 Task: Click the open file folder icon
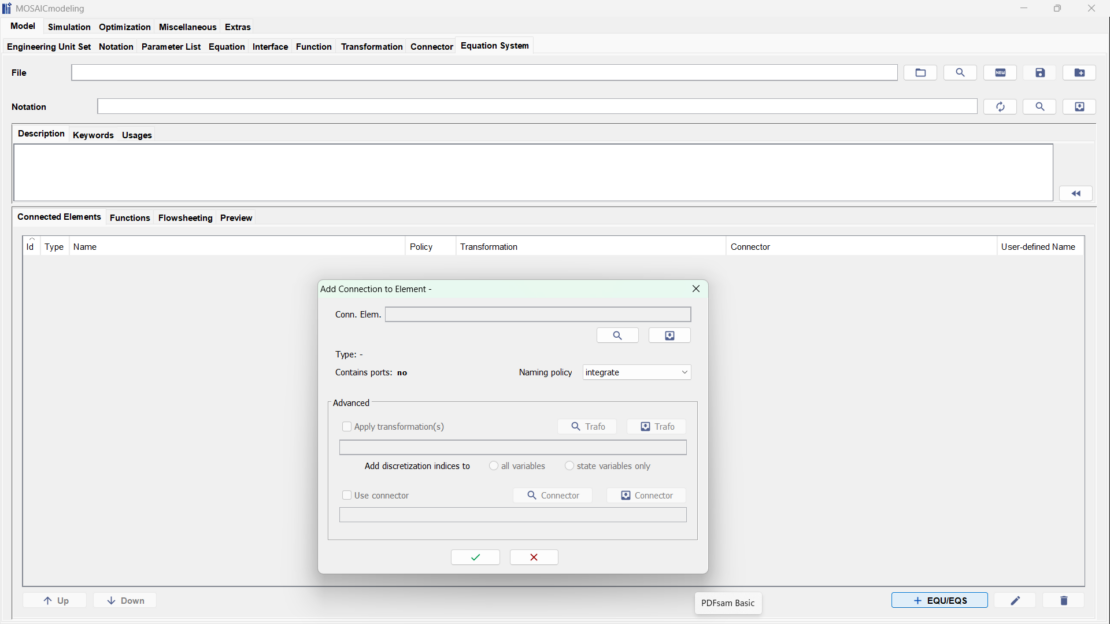920,72
